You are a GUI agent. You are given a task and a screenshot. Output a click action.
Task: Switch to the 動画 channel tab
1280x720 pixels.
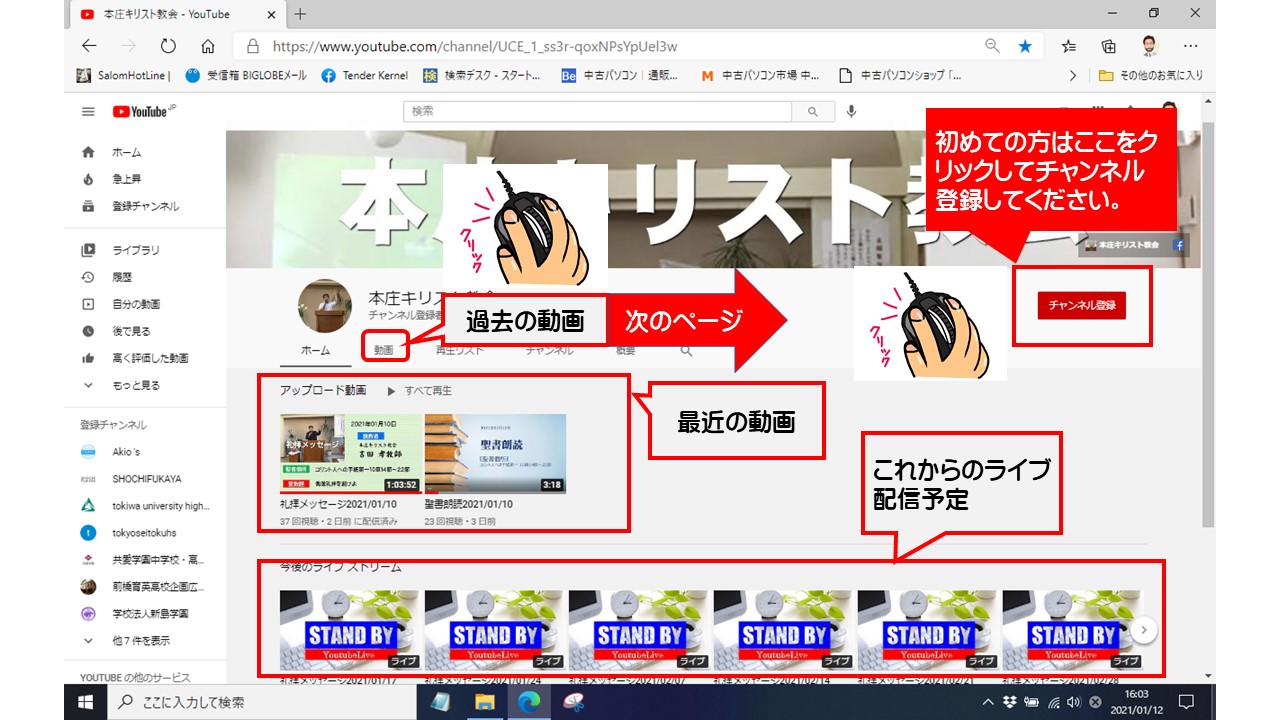pos(384,350)
